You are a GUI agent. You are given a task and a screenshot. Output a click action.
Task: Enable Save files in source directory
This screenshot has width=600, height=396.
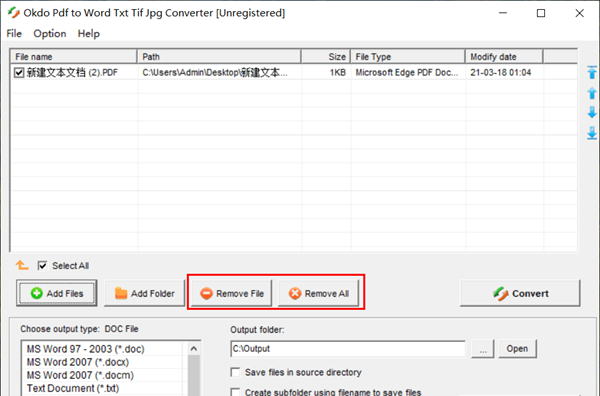click(x=235, y=372)
